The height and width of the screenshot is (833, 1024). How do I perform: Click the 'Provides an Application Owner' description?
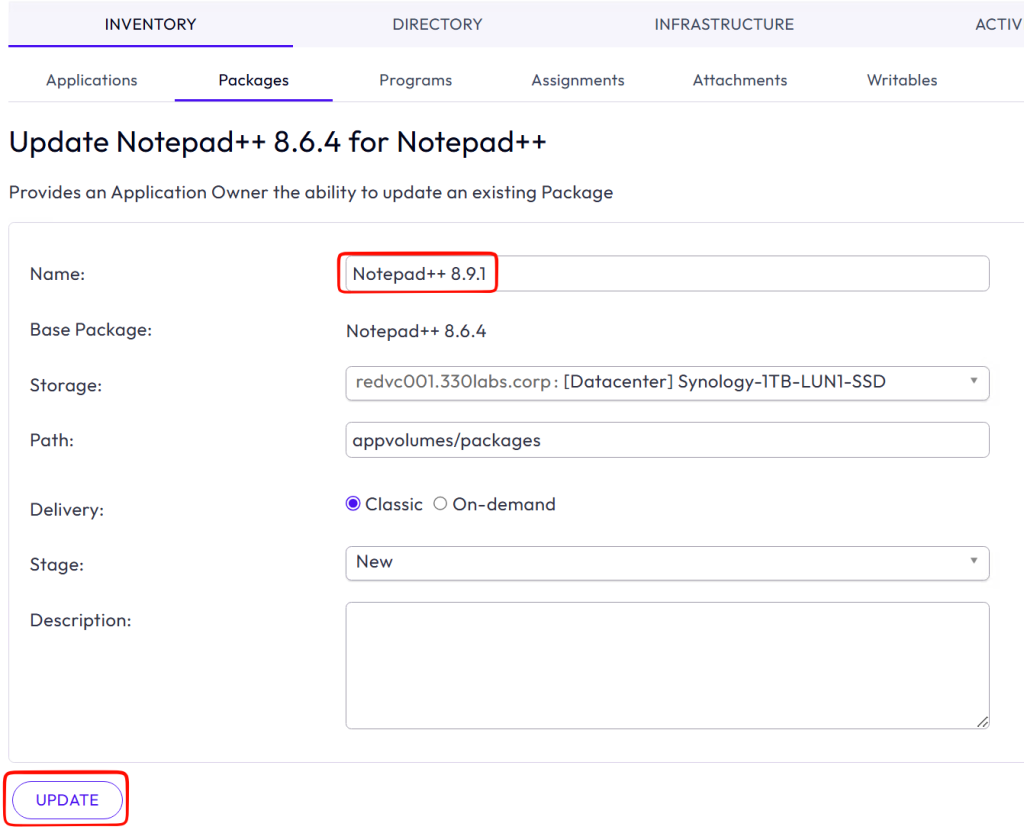pyautogui.click(x=311, y=193)
